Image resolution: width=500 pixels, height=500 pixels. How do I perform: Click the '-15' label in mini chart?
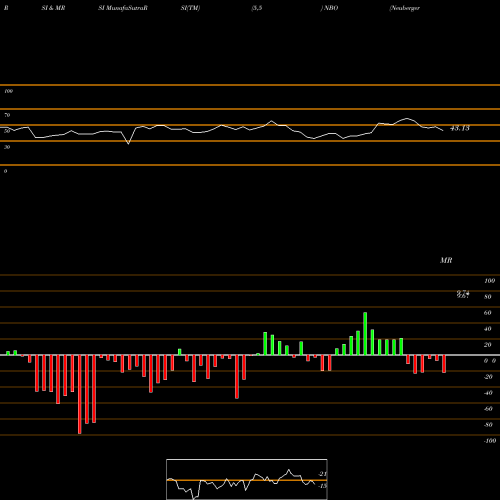[x=322, y=486]
